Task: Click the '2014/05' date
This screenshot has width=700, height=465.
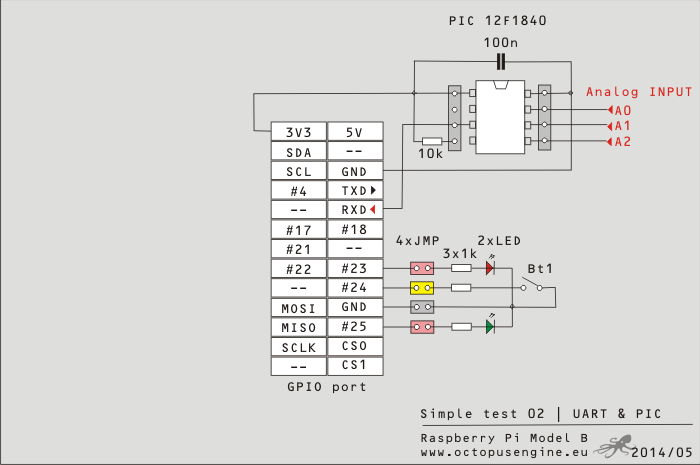Action: pyautogui.click(x=662, y=453)
